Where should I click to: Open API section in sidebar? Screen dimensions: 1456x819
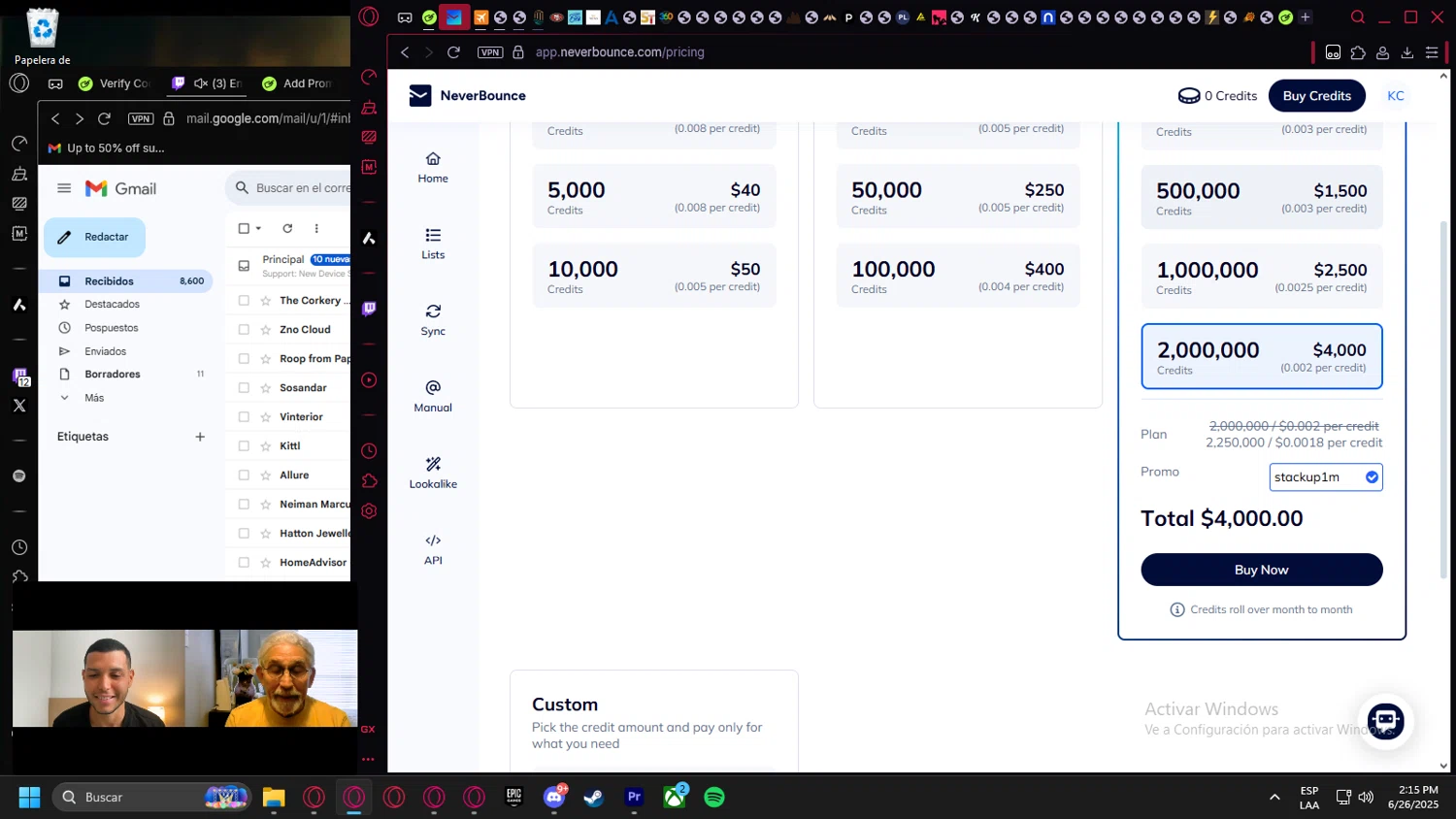(x=433, y=549)
